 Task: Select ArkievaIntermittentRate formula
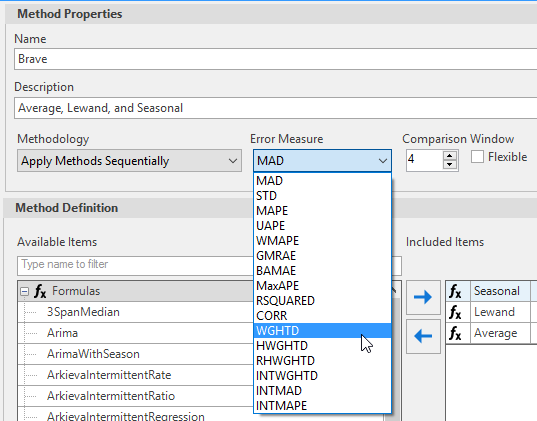tap(109, 375)
